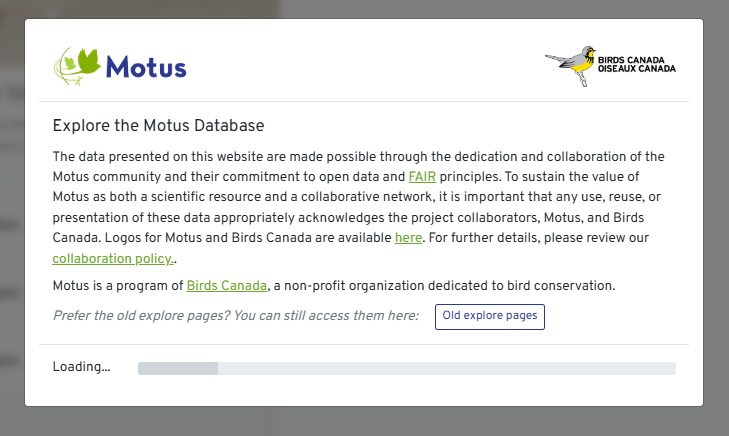Click the dimmed backdrop below the dialog
The width and height of the screenshot is (729, 436).
point(364,422)
